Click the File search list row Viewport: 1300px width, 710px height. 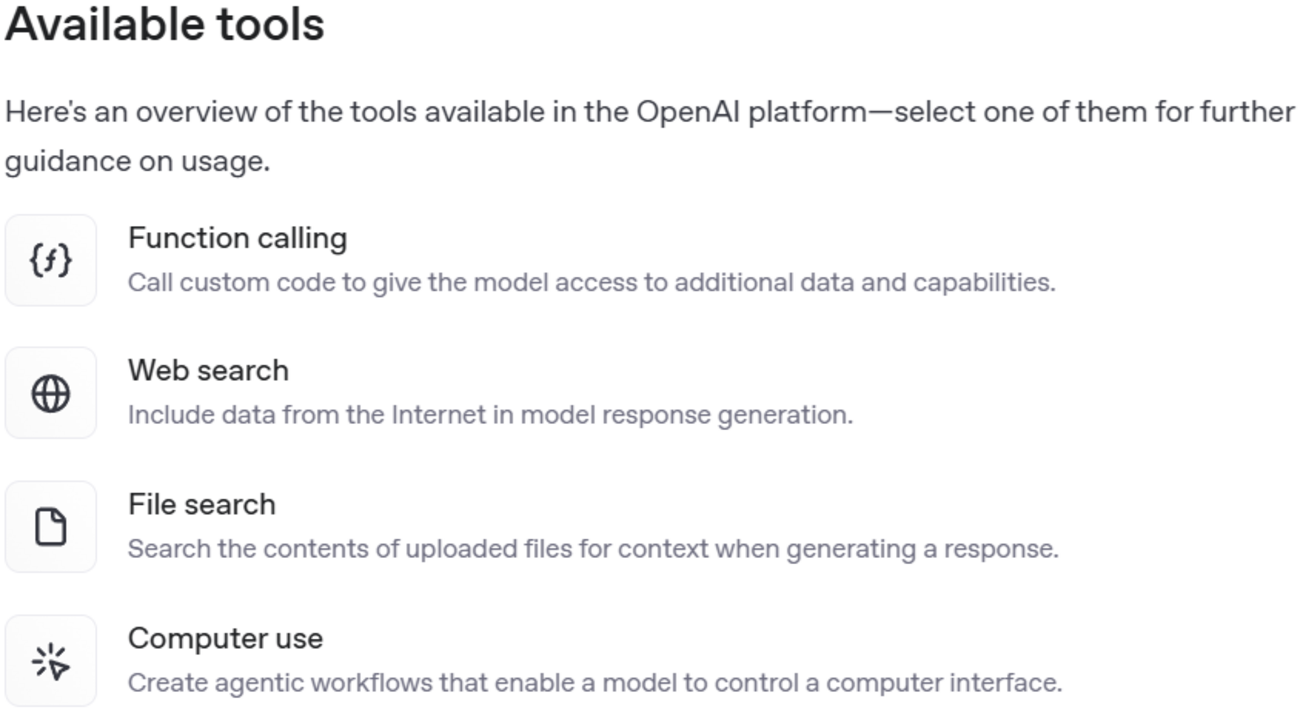point(400,527)
